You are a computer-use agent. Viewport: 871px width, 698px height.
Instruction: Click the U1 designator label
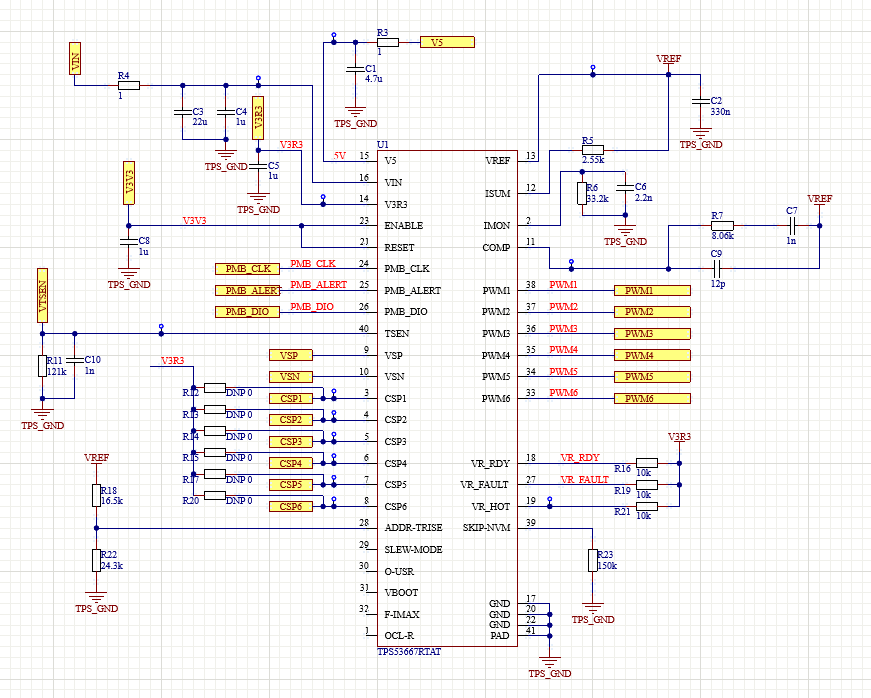(383, 144)
